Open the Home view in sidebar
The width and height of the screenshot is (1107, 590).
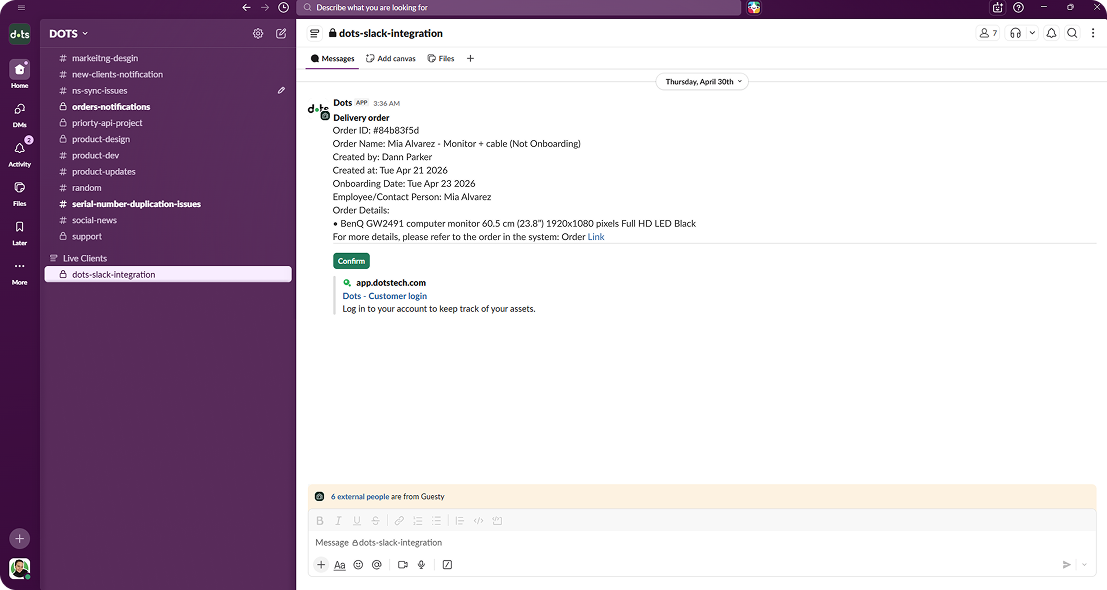tap(19, 74)
